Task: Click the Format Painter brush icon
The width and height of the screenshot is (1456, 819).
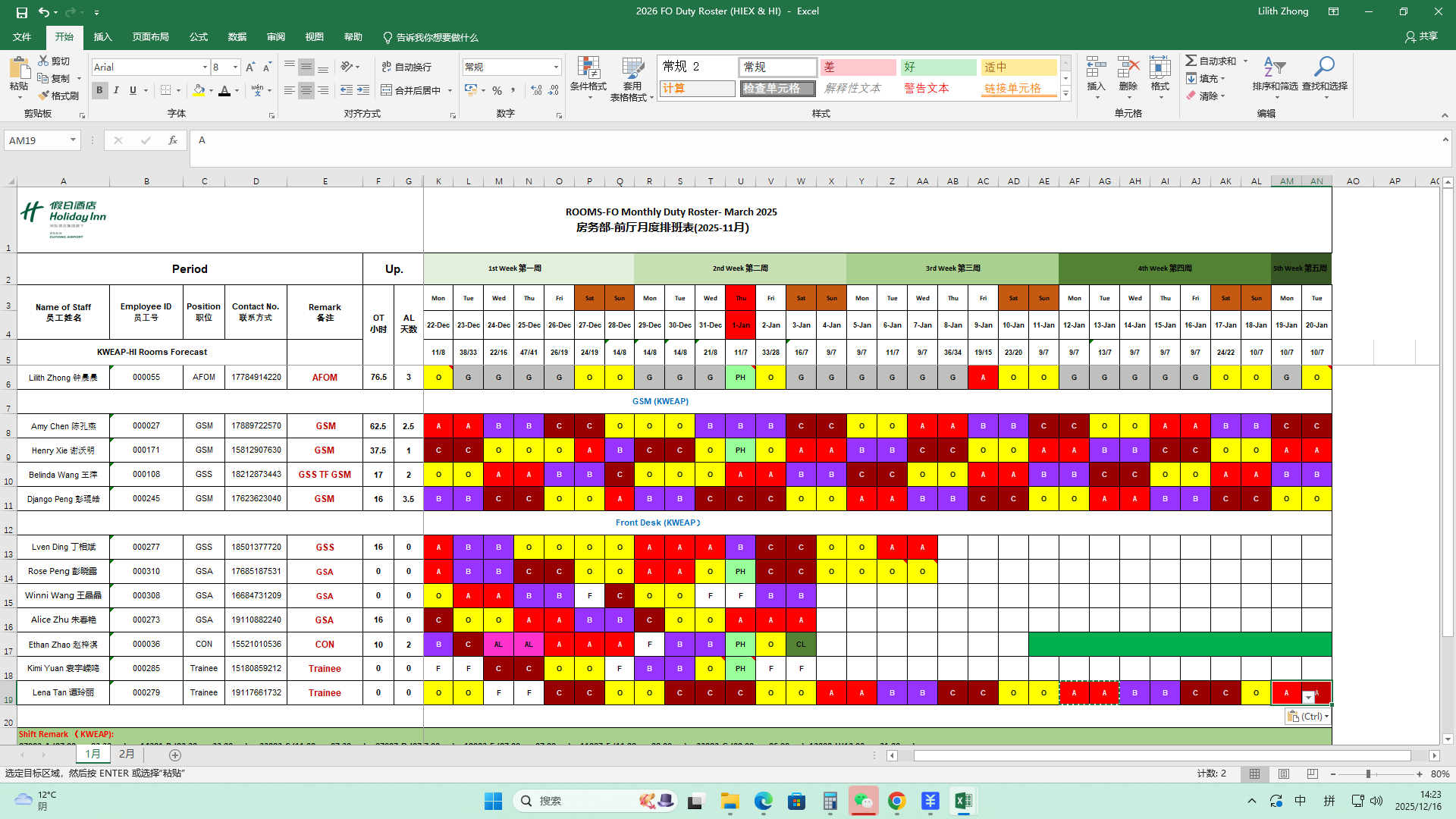Action: [43, 96]
